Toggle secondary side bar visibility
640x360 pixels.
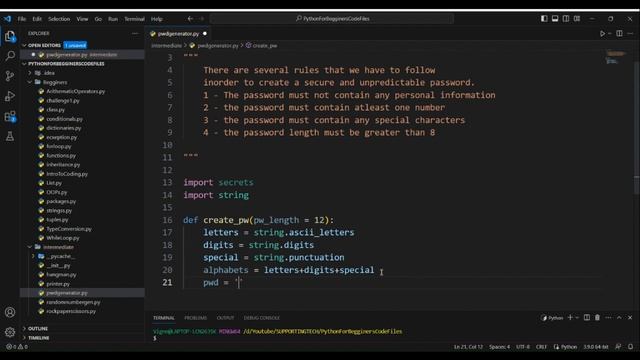(x=566, y=19)
